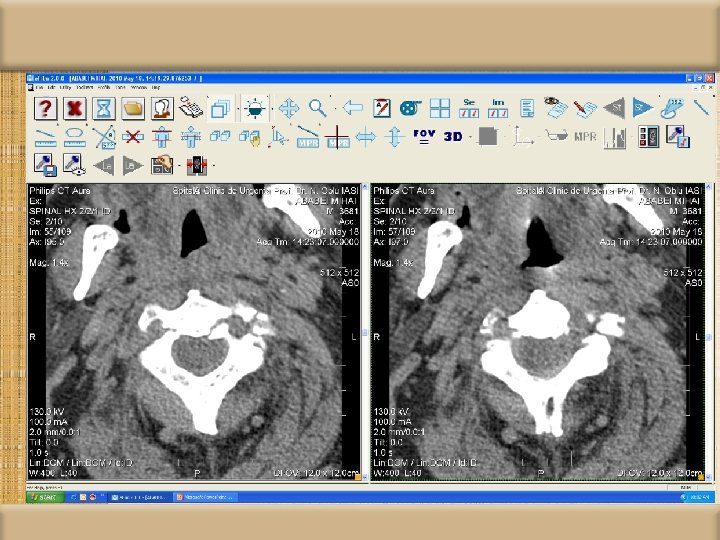
Task: Open the key image panel icon
Action: coord(648,137)
